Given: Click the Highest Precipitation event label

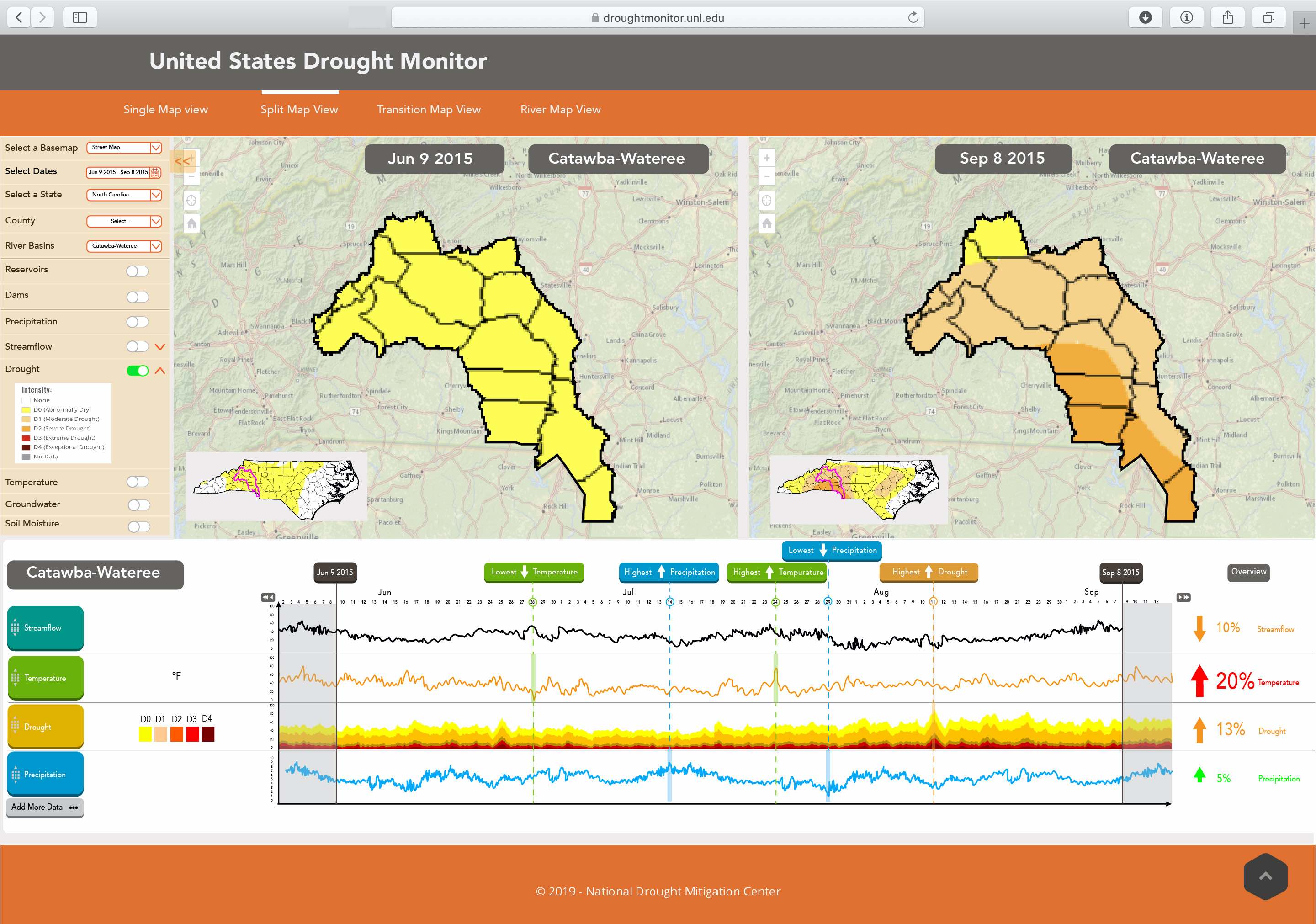Looking at the screenshot, I should (x=669, y=572).
